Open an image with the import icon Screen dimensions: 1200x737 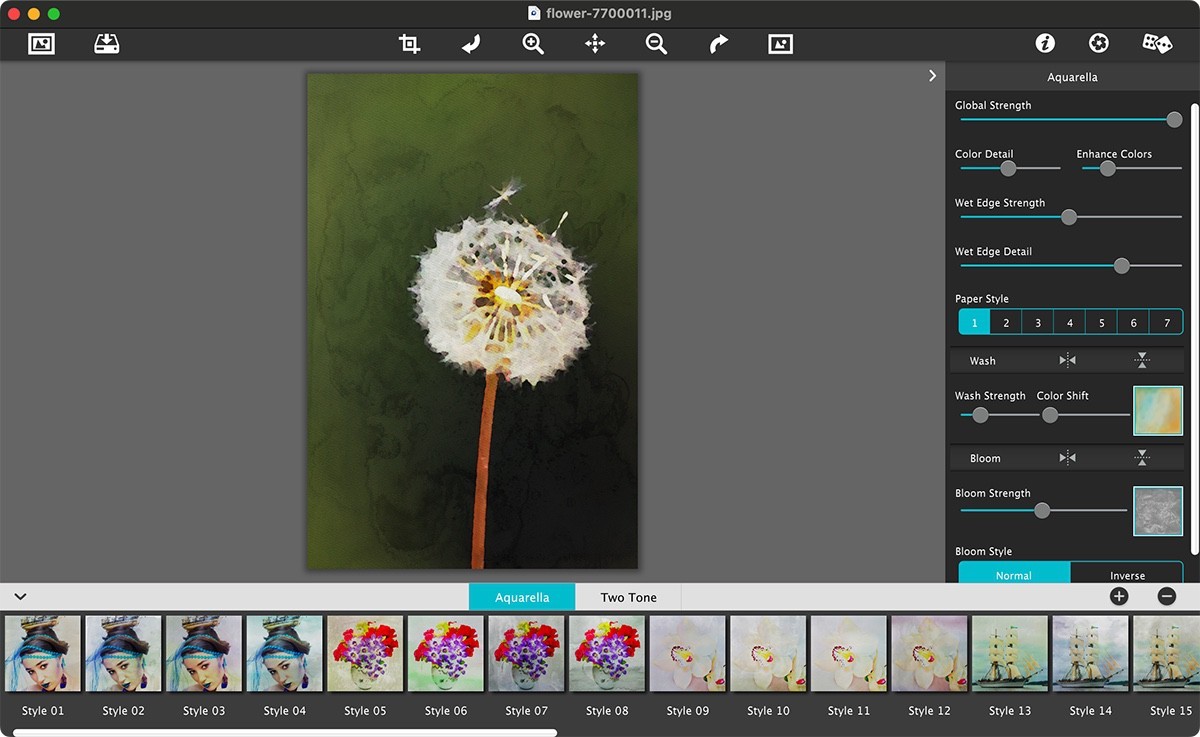[x=41, y=43]
